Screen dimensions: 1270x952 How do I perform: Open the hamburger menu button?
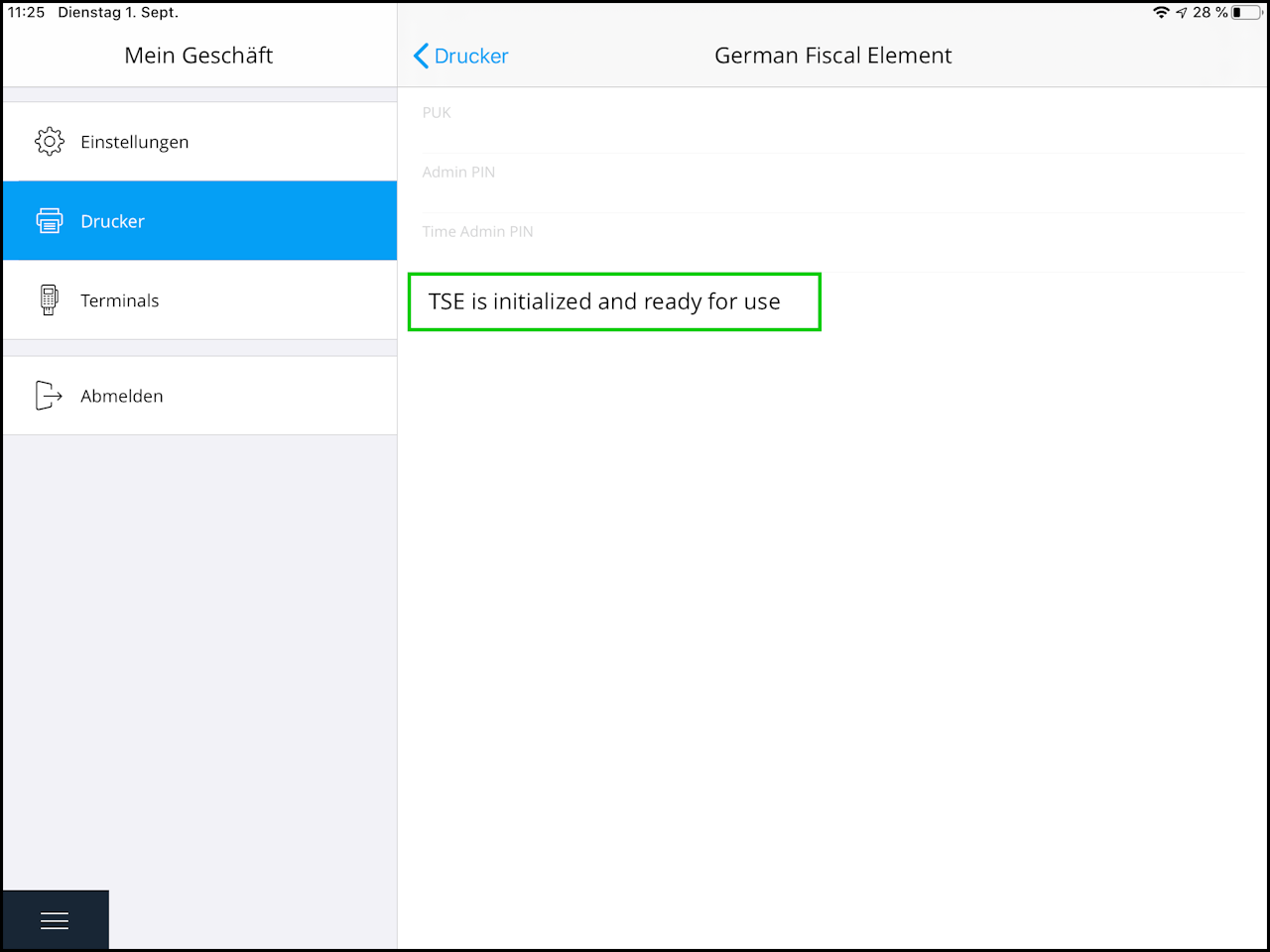tap(55, 920)
